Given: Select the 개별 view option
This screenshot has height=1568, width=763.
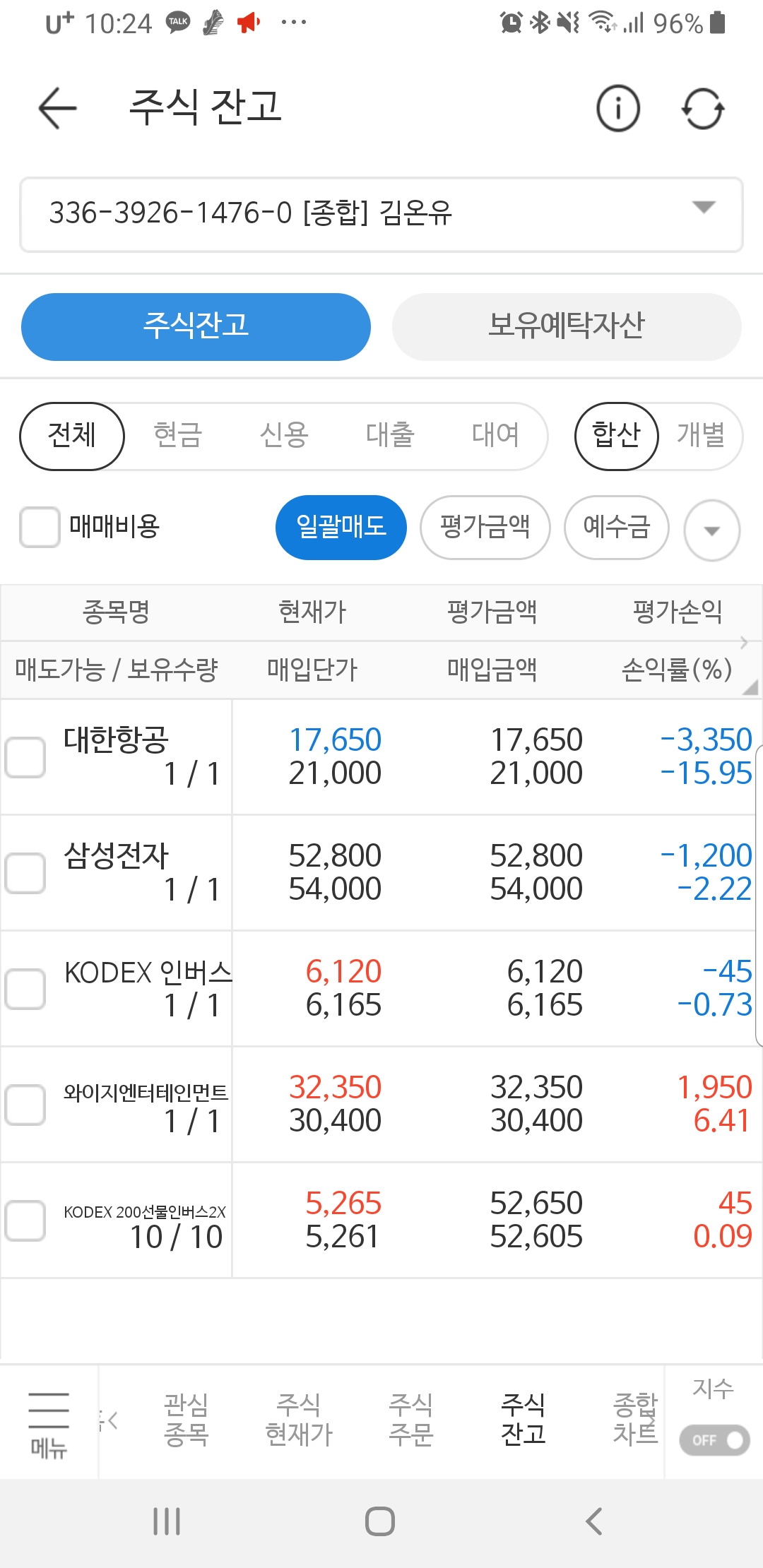Looking at the screenshot, I should tap(700, 435).
